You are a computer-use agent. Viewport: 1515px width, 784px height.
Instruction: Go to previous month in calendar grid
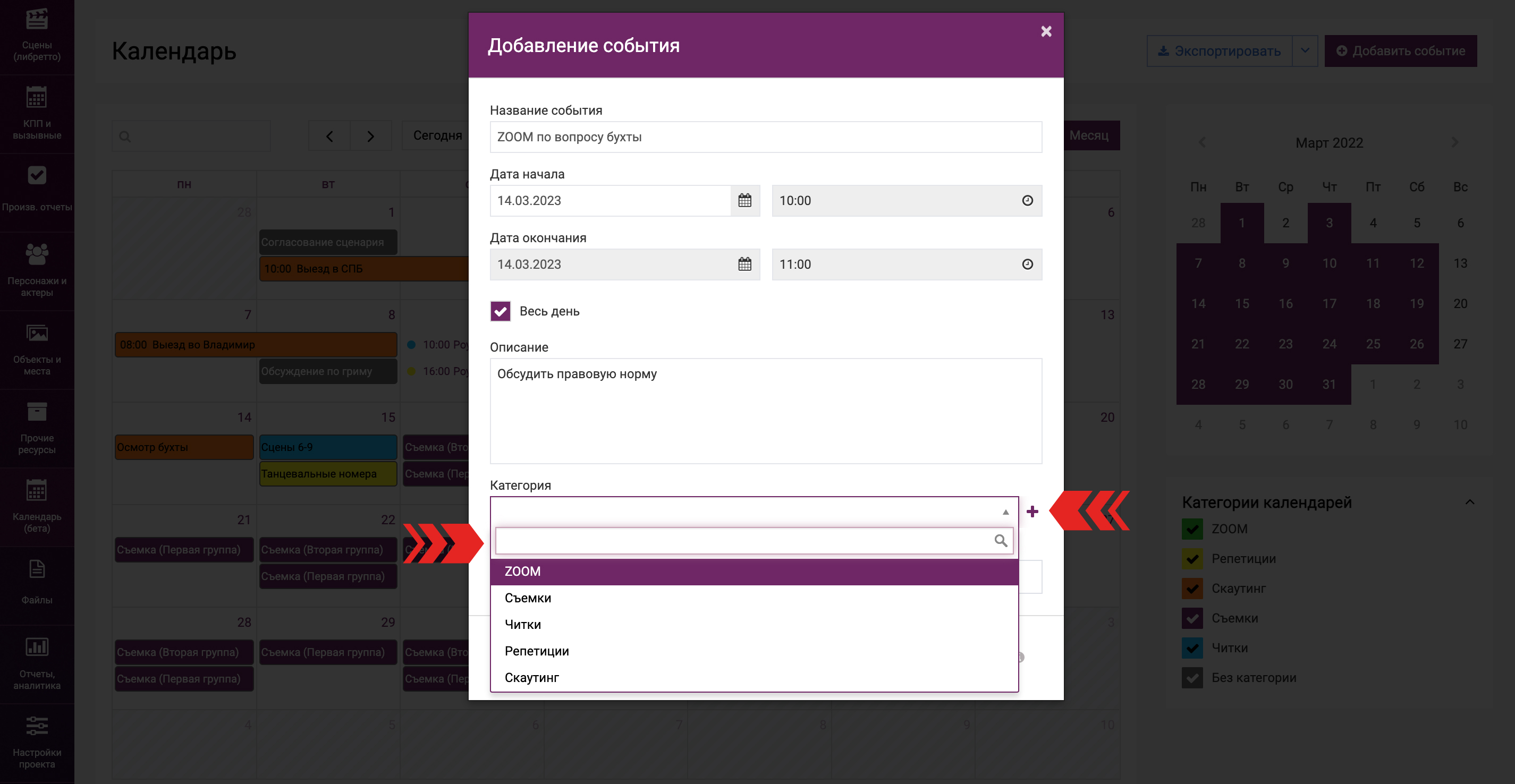coord(329,137)
